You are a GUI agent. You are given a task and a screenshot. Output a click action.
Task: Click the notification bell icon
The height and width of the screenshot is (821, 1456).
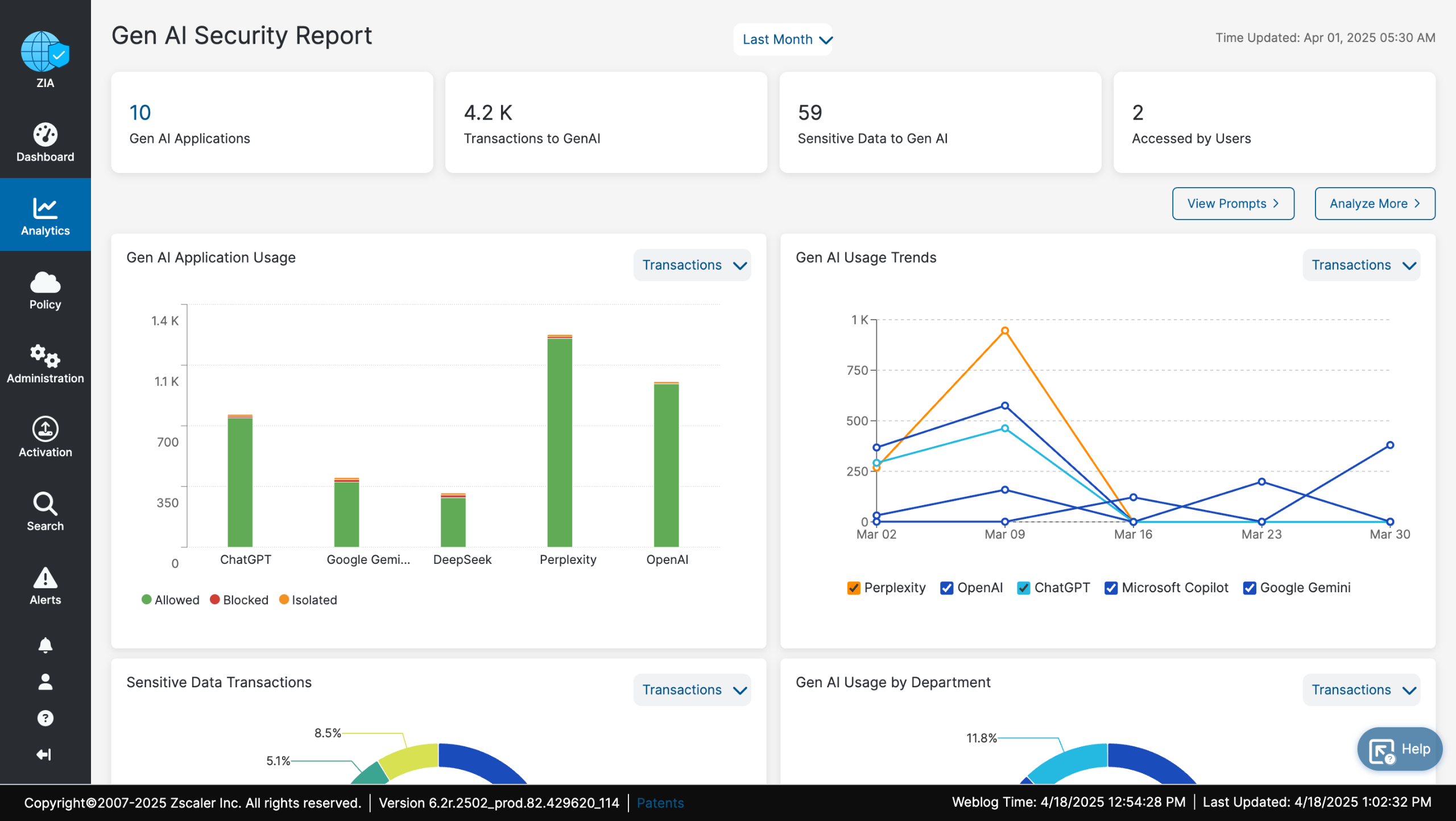pyautogui.click(x=45, y=645)
